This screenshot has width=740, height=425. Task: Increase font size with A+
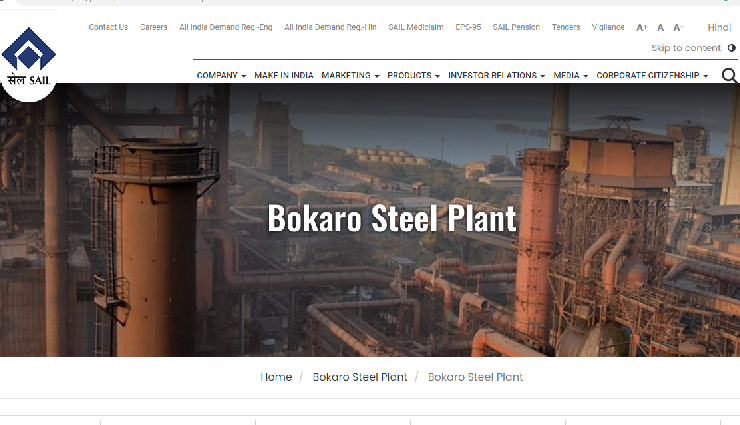pos(642,28)
